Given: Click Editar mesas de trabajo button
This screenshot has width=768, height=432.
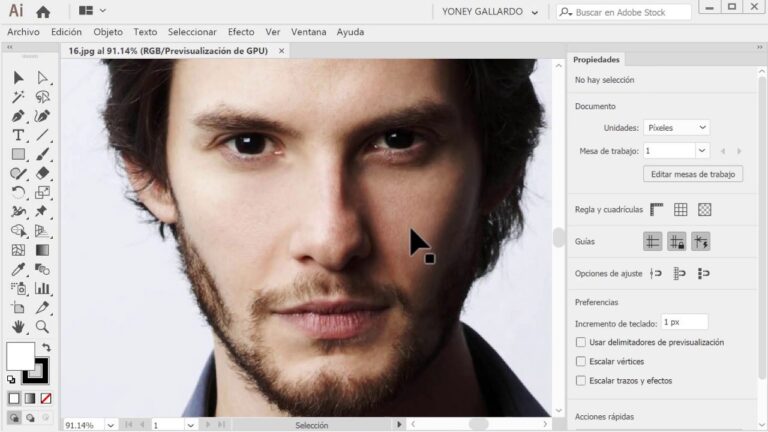Looking at the screenshot, I should [693, 174].
